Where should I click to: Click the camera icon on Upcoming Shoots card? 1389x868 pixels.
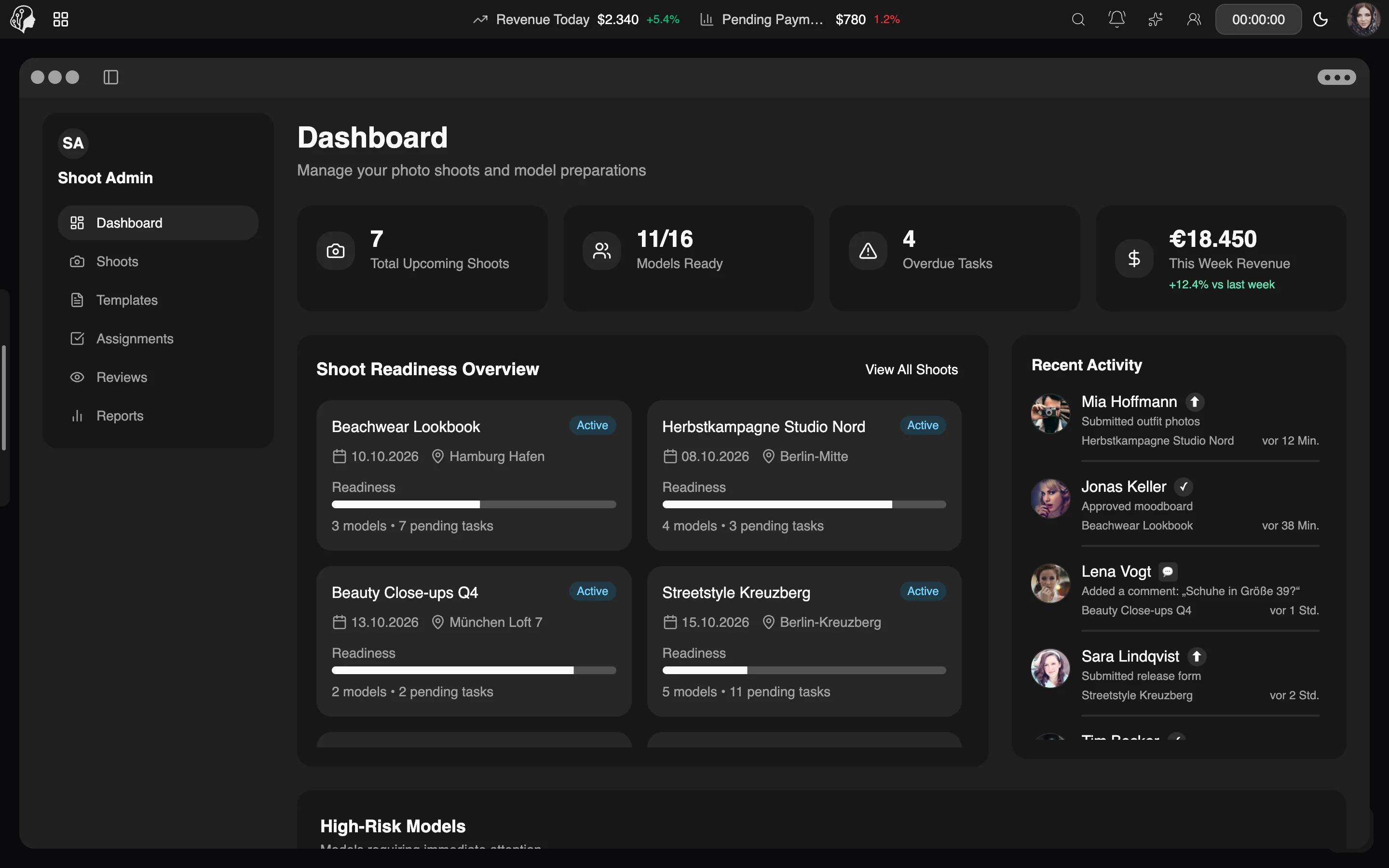click(x=336, y=251)
